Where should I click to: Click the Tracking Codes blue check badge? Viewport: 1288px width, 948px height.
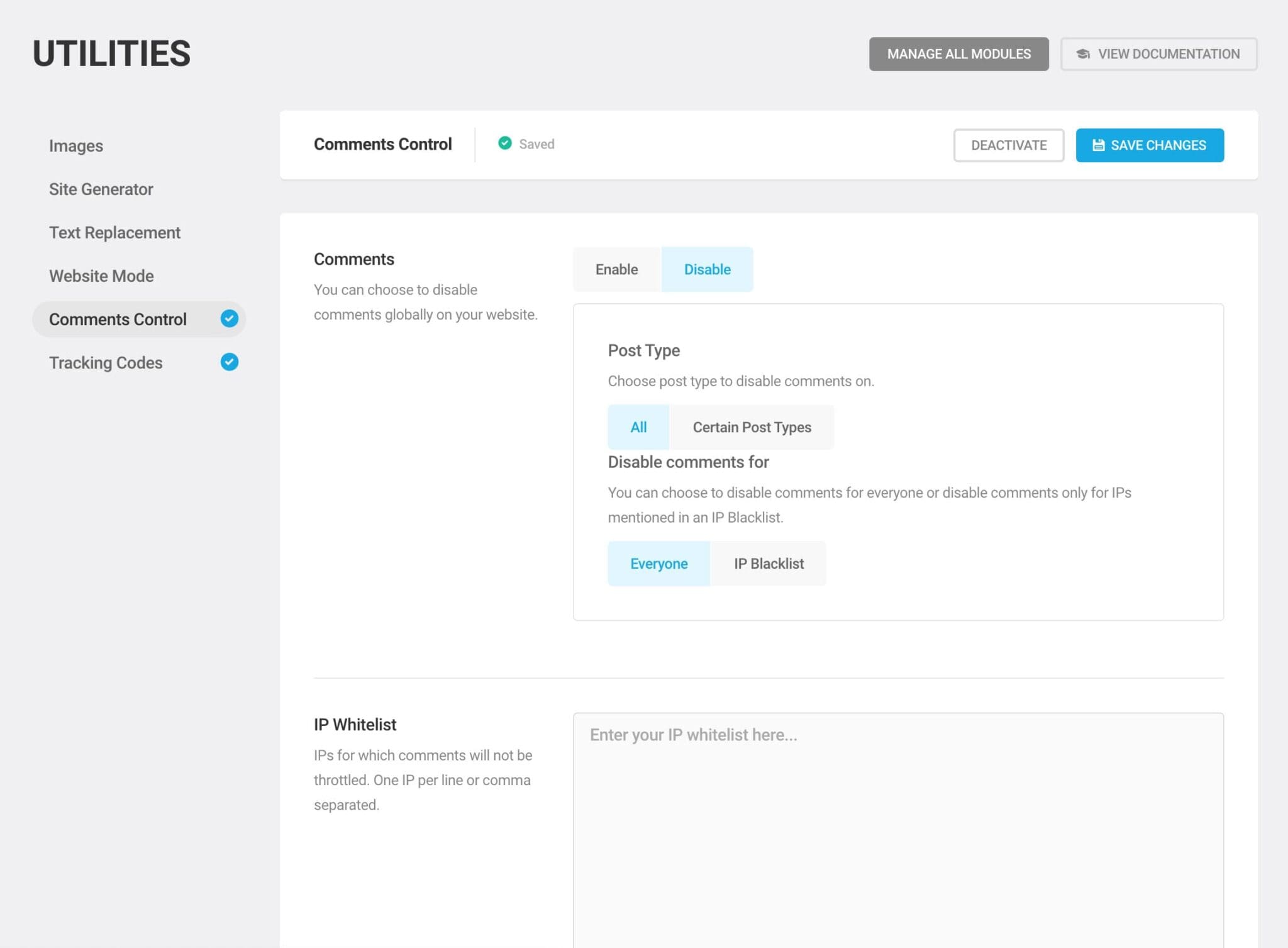point(229,362)
